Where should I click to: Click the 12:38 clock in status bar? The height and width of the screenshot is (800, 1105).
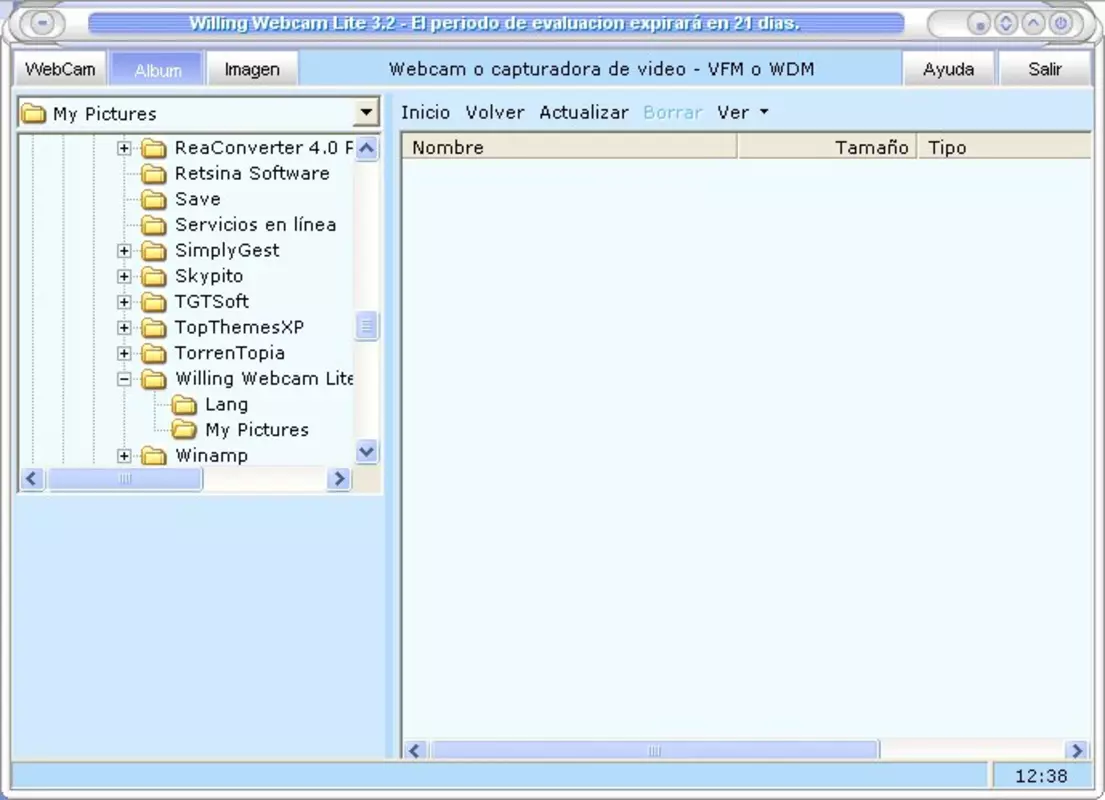1041,776
